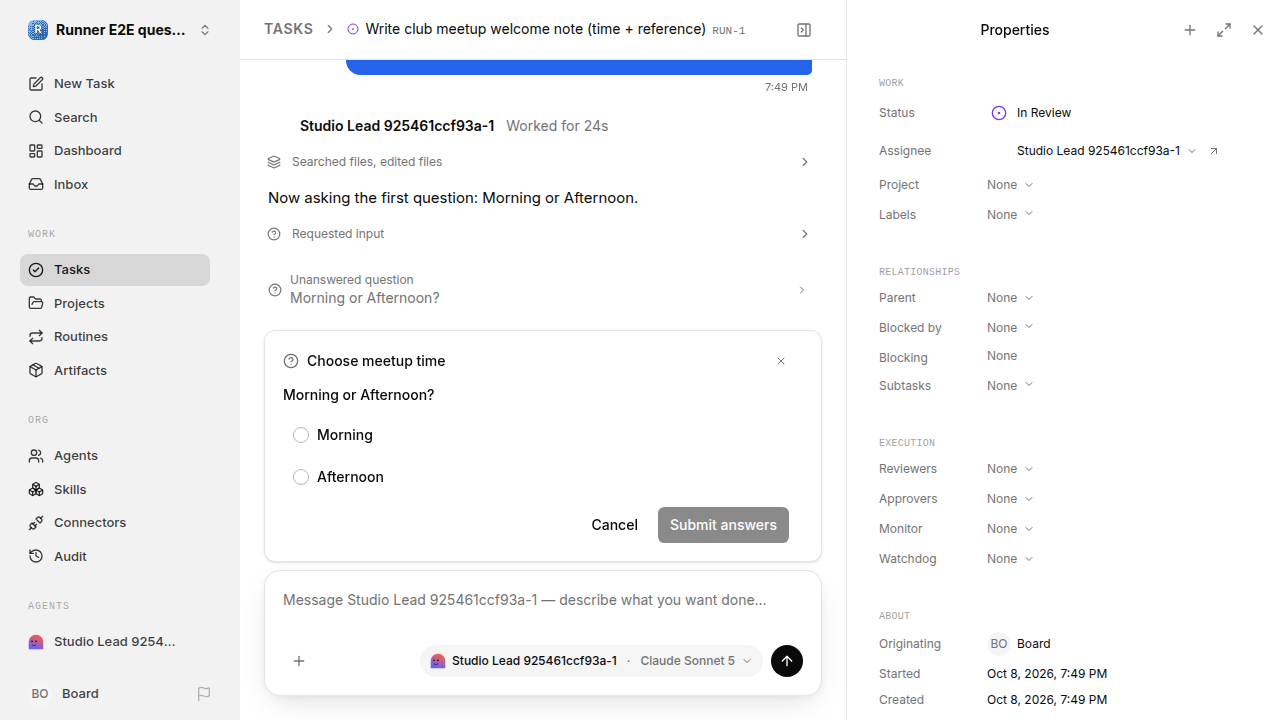This screenshot has height=720, width=1280.
Task: Open the Agents page
Action: 115,456
